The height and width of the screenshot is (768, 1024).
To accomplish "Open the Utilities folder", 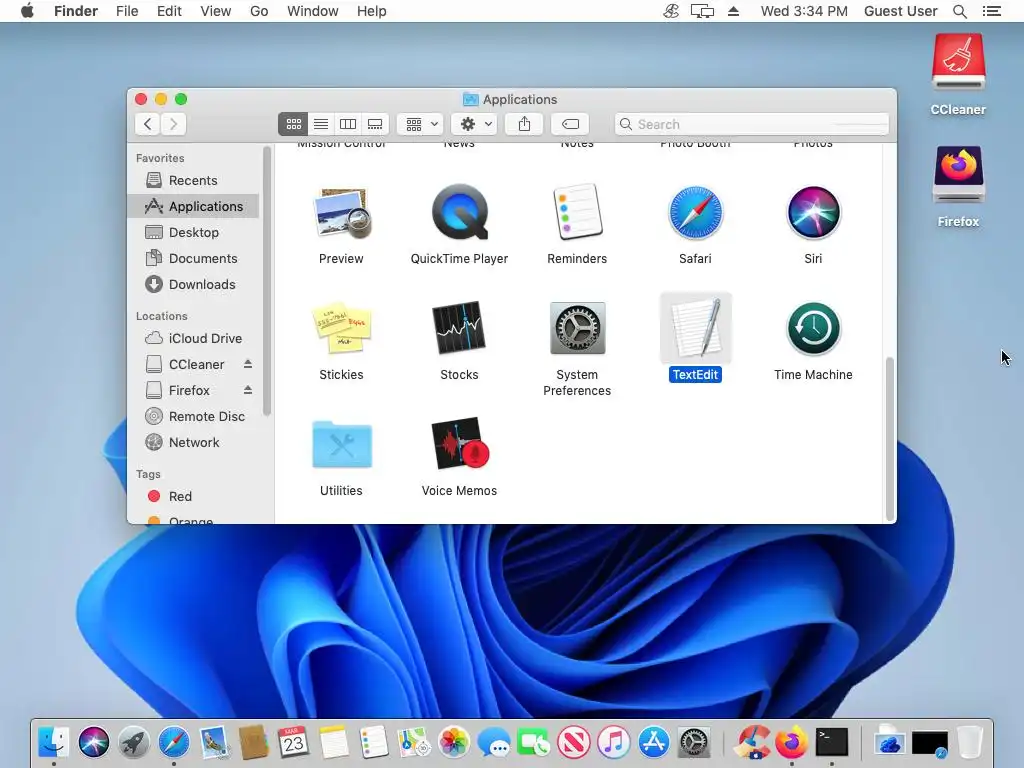I will point(342,445).
